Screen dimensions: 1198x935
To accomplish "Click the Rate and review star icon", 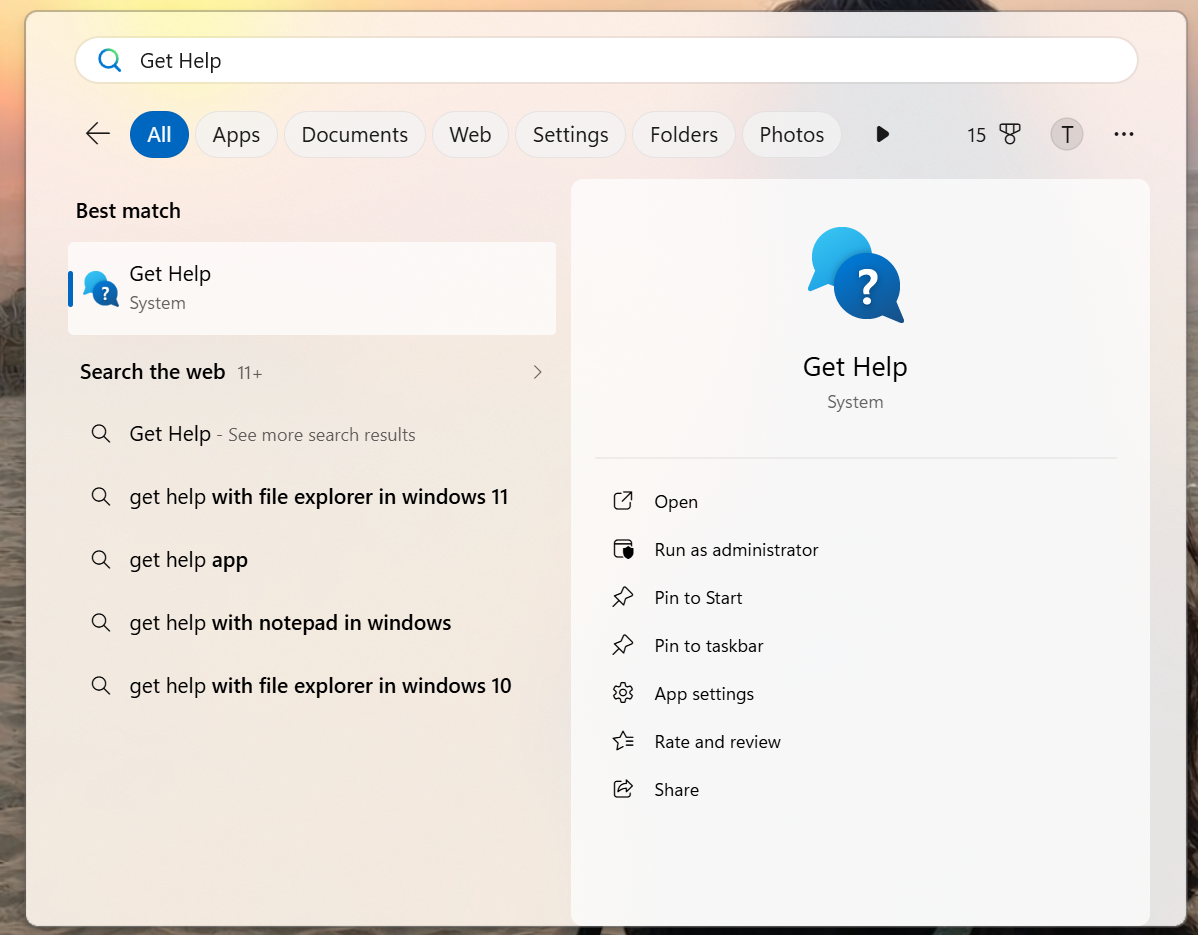I will pos(623,741).
